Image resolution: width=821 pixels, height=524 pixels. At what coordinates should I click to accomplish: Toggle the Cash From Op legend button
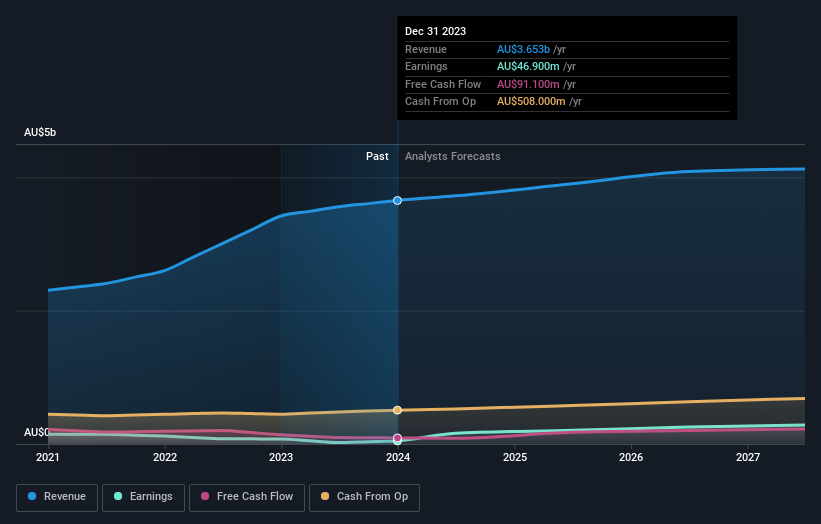point(364,497)
